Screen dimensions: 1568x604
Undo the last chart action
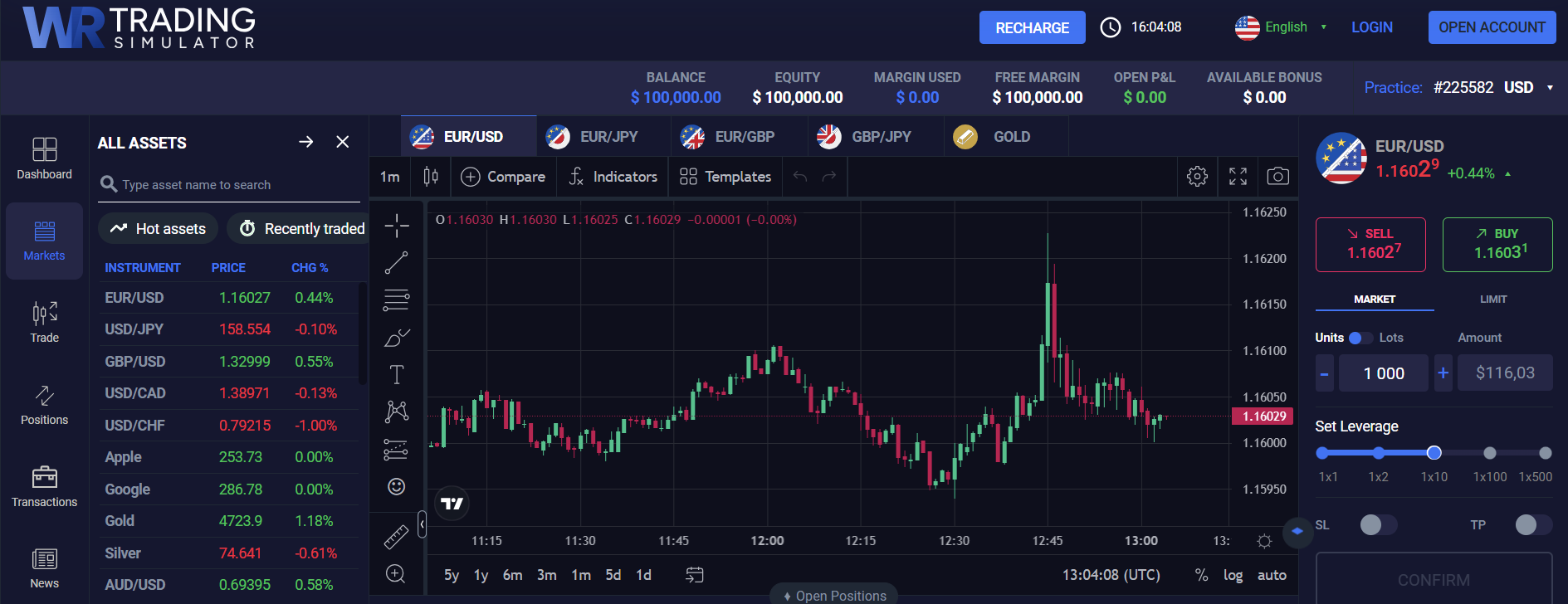pos(800,176)
